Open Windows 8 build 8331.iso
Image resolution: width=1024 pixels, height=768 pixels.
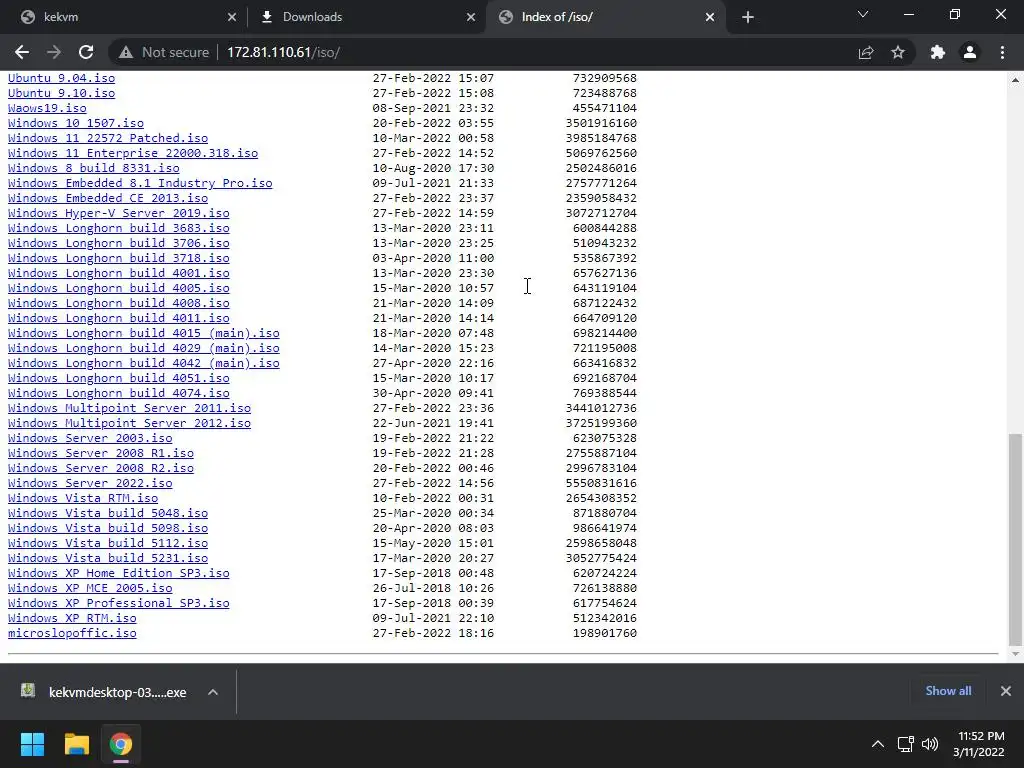(x=93, y=168)
